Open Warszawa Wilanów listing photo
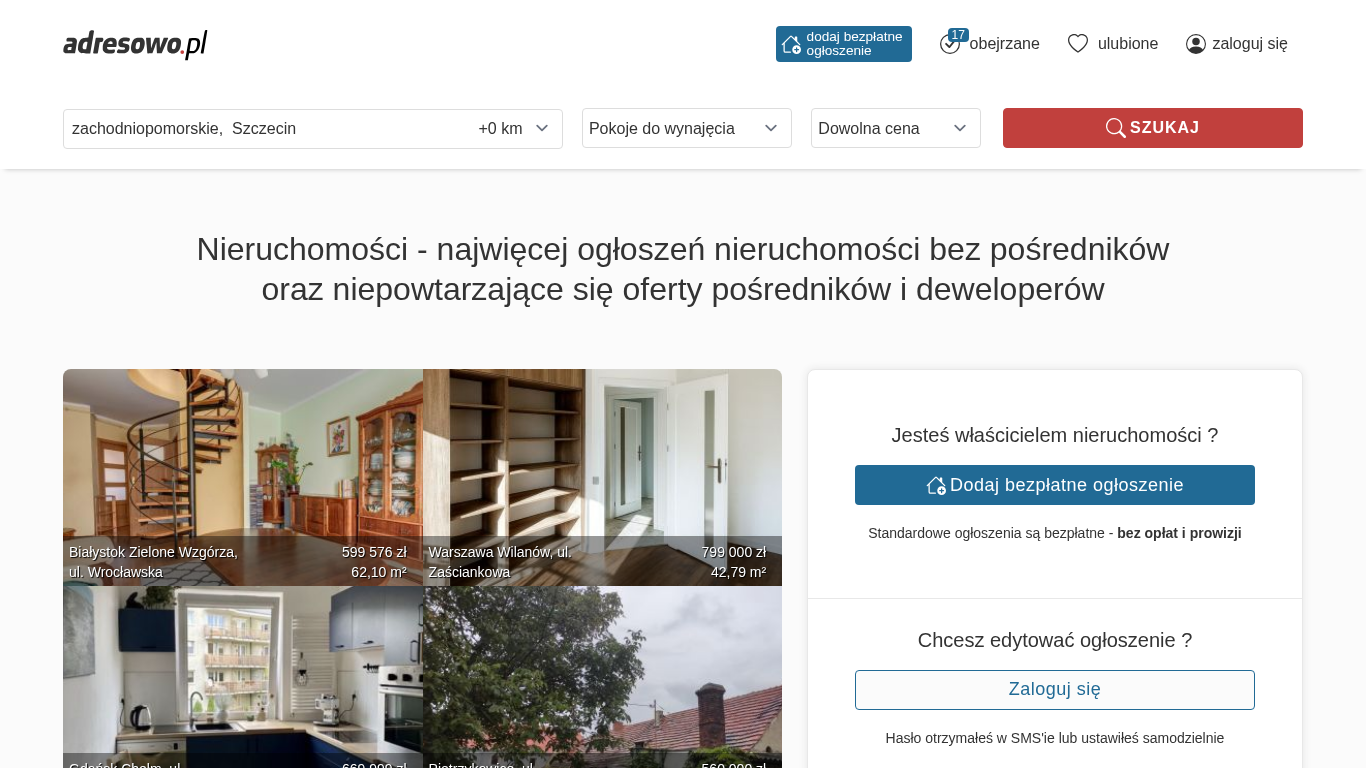Image resolution: width=1366 pixels, height=768 pixels. [x=602, y=460]
